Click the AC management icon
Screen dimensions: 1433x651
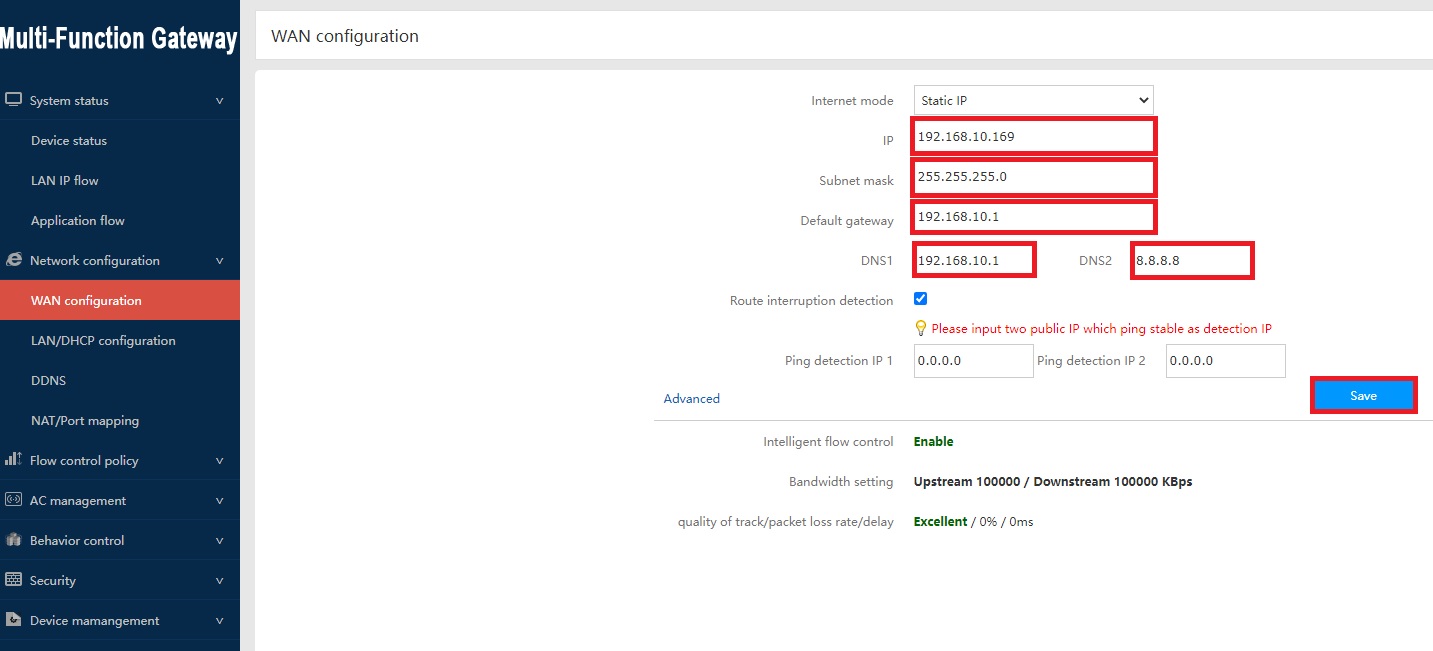point(14,500)
